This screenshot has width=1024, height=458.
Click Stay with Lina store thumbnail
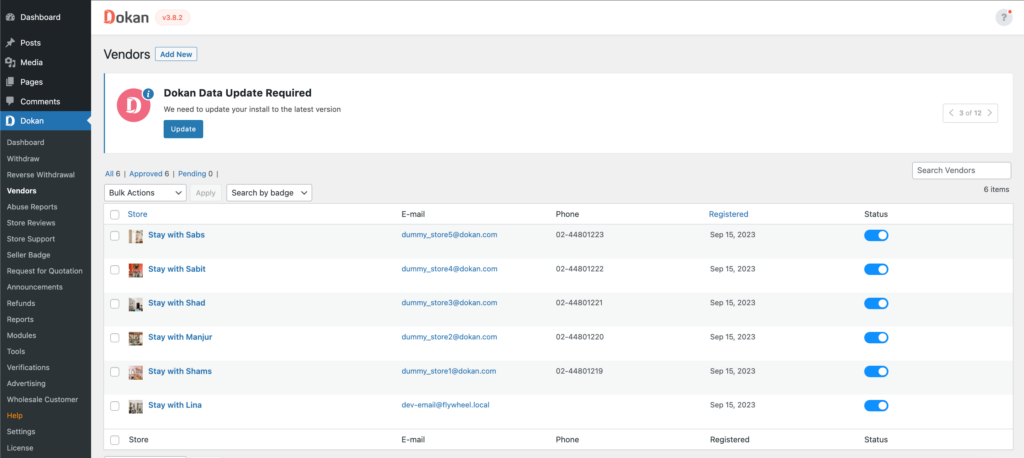pos(136,406)
